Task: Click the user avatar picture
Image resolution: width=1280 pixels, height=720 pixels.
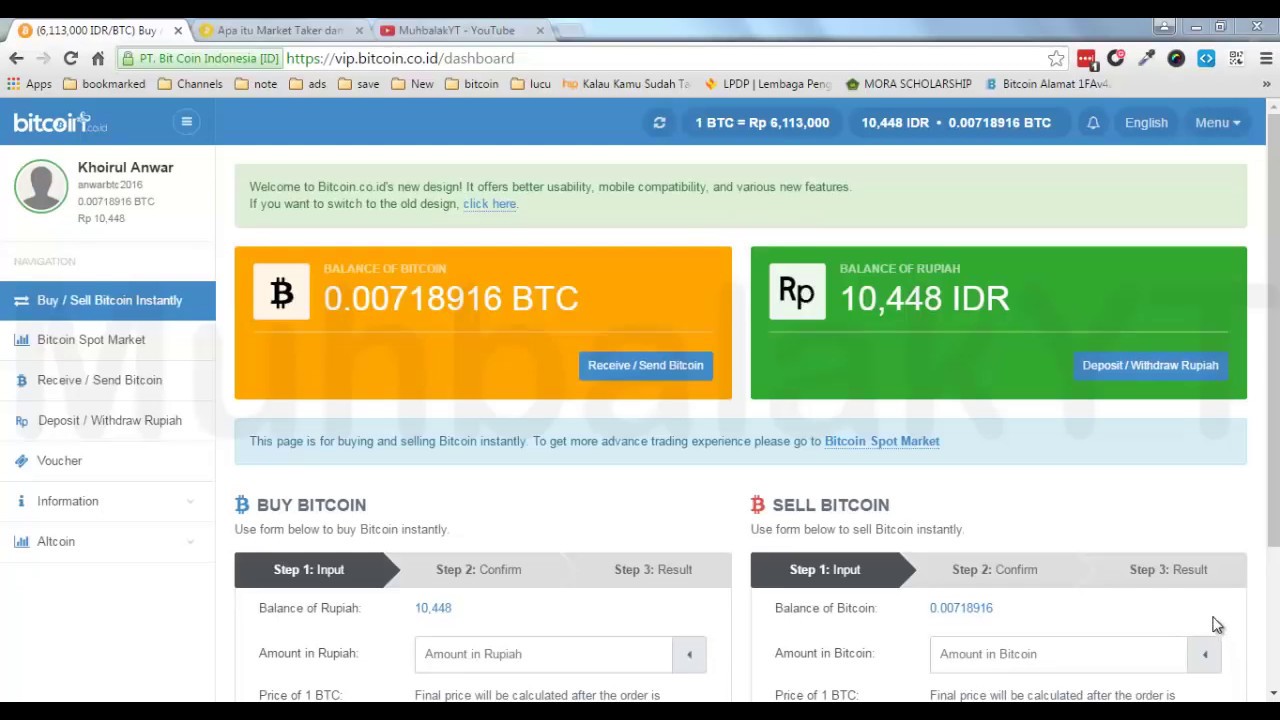Action: tap(41, 186)
